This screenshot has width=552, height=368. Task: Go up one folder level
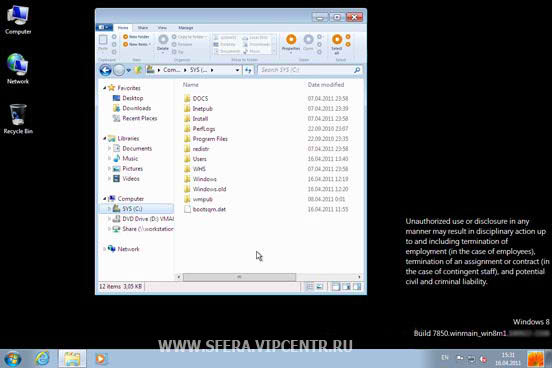point(138,70)
